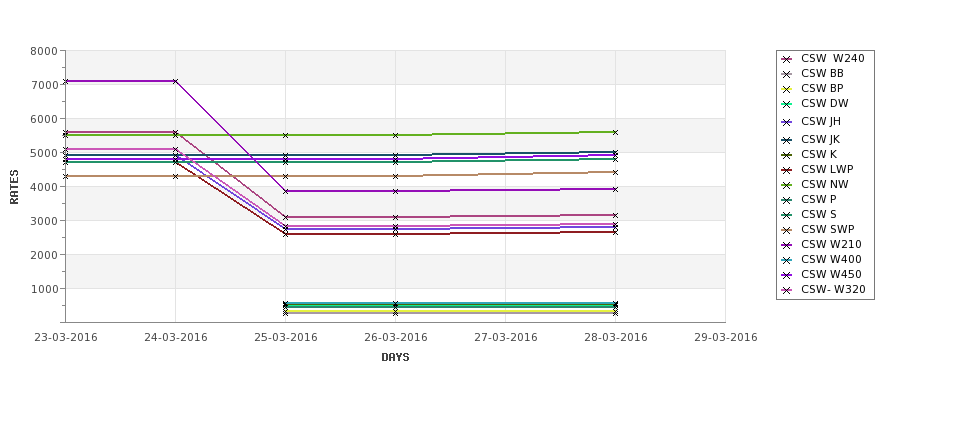Click the 28-03-2016 date axis label
This screenshot has width=975, height=429.
pyautogui.click(x=616, y=337)
